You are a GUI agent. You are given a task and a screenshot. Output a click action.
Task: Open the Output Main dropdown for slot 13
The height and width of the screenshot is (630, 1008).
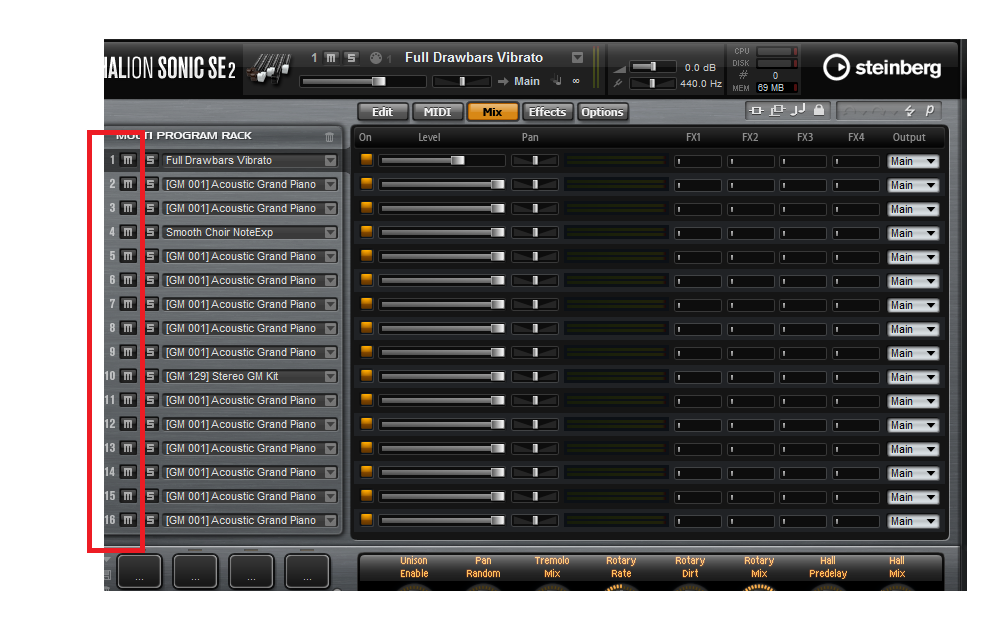click(x=913, y=449)
